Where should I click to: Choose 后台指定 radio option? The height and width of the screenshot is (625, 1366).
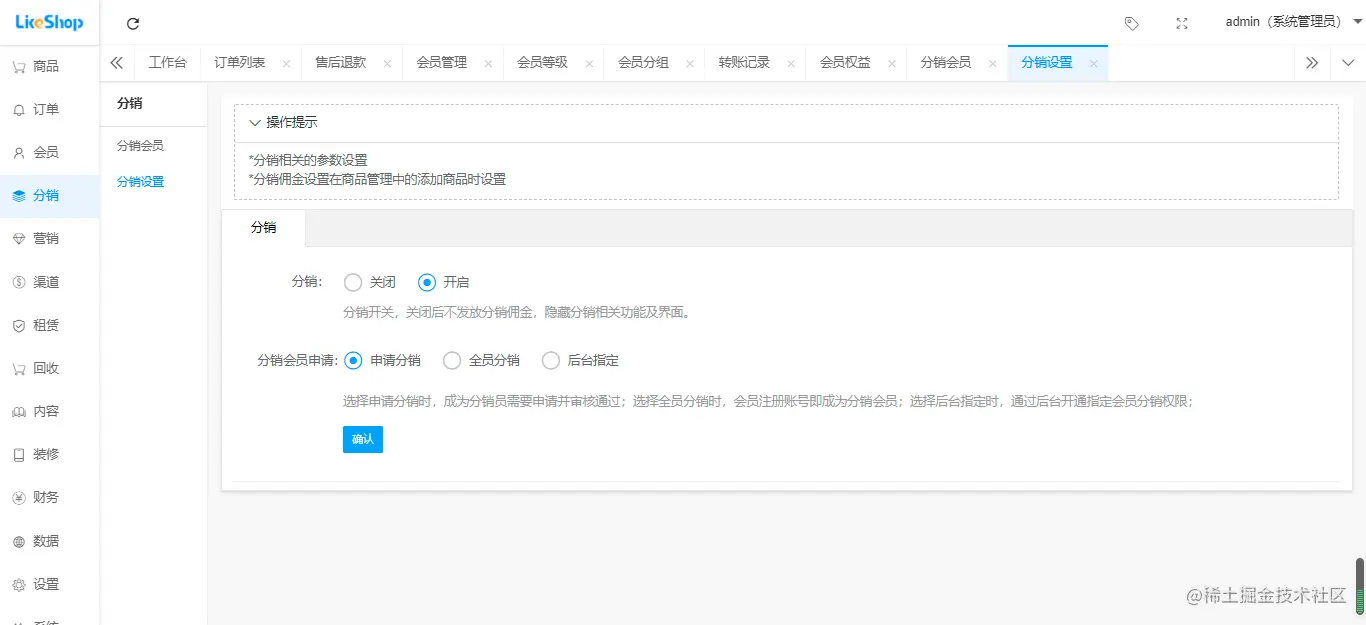pyautogui.click(x=580, y=360)
